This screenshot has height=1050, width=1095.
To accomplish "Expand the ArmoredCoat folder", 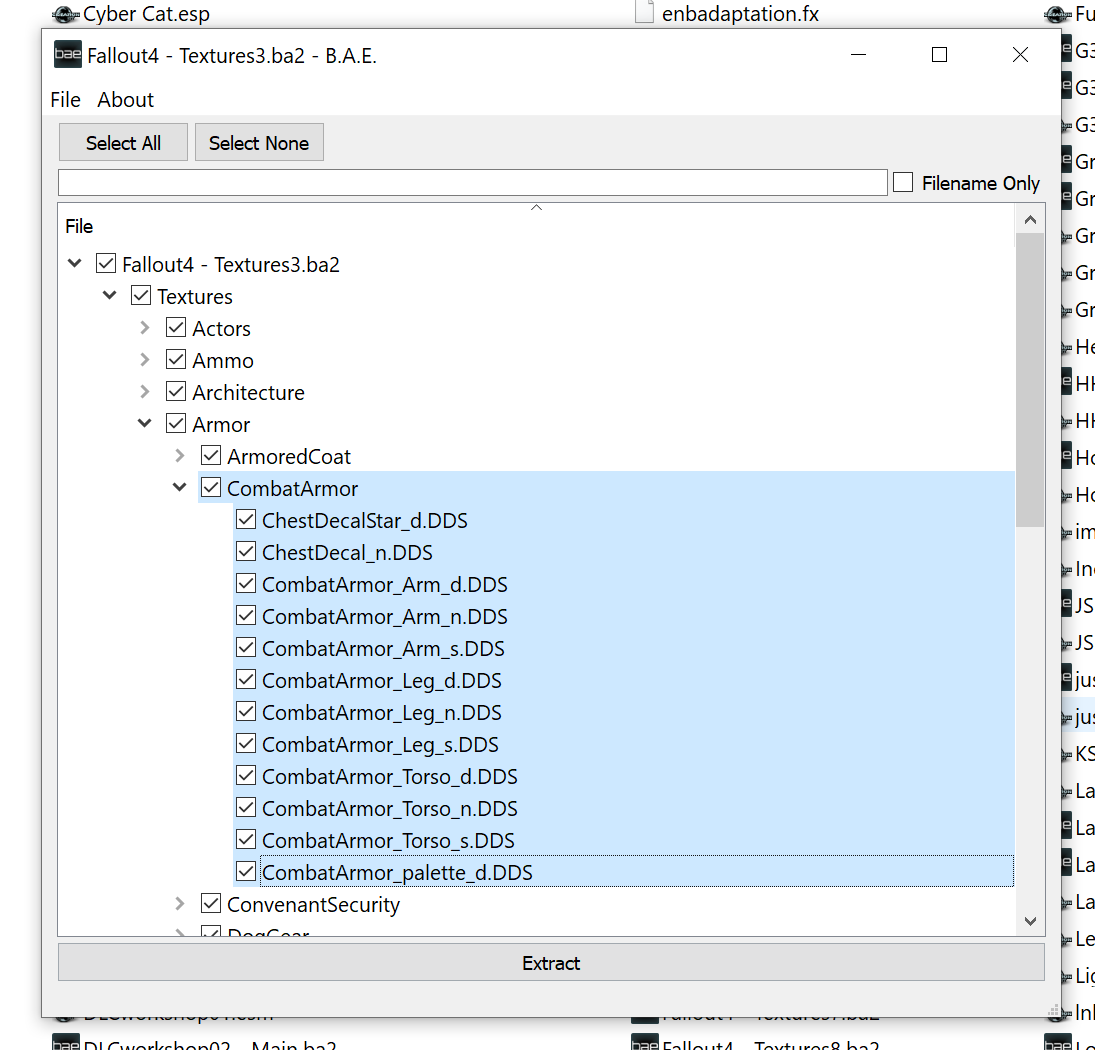I will [179, 456].
